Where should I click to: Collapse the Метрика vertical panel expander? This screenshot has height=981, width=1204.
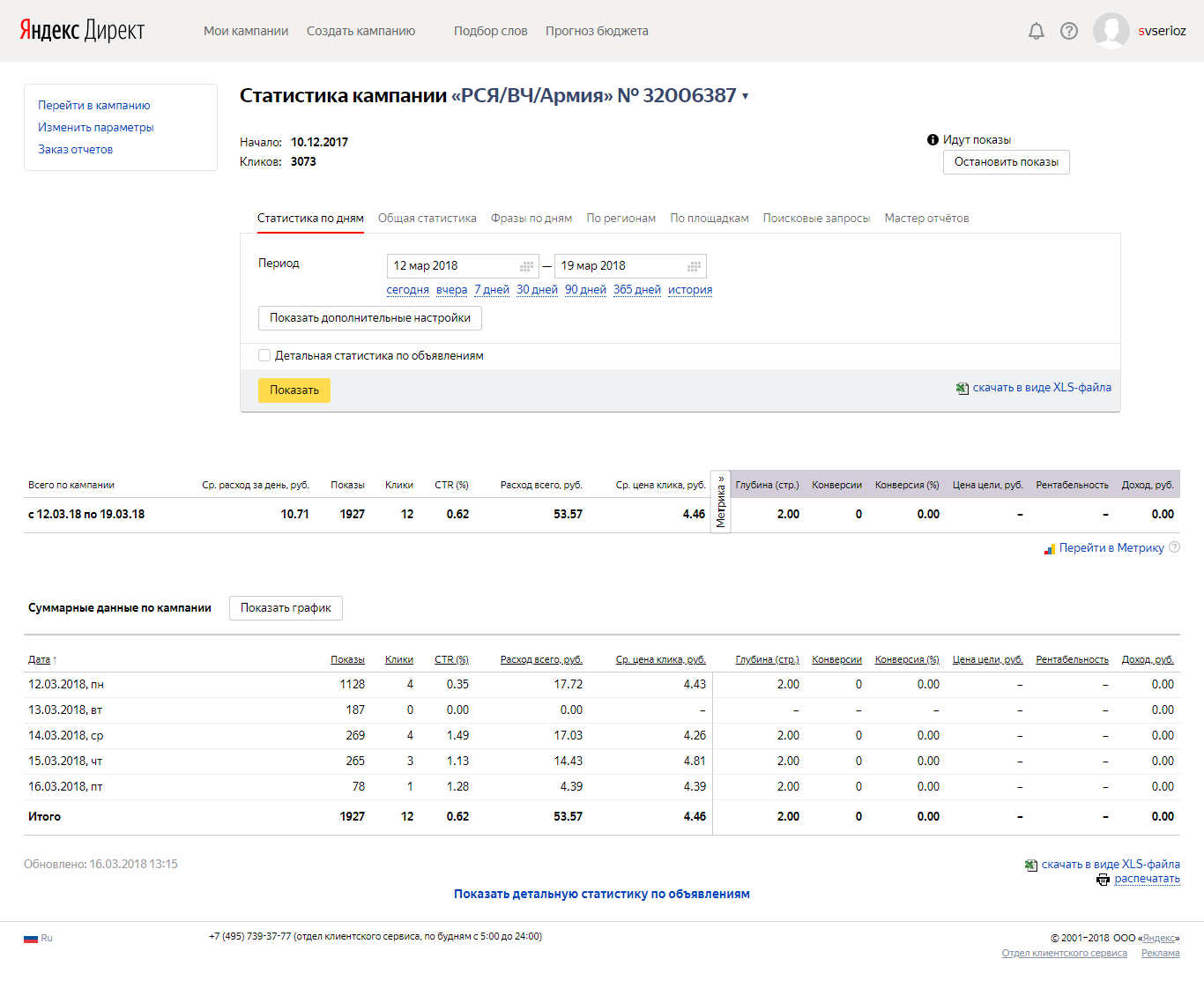pyautogui.click(x=720, y=502)
